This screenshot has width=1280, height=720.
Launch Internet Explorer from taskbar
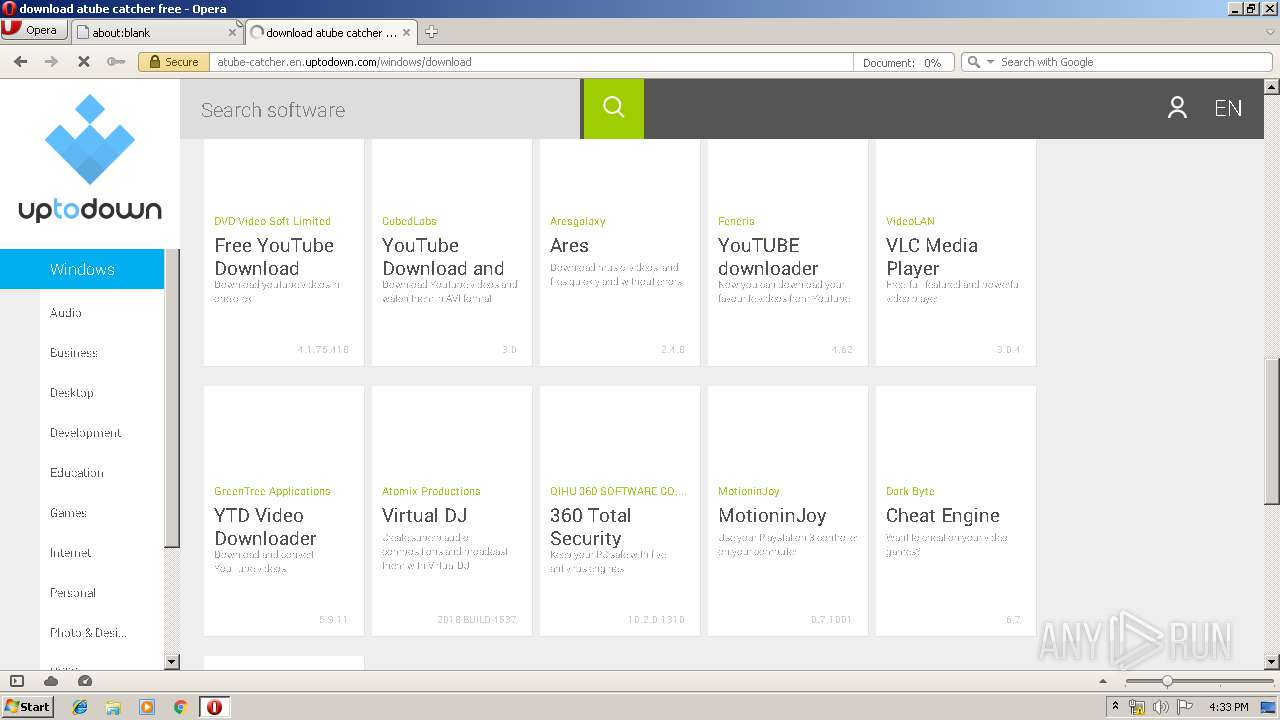(80, 707)
